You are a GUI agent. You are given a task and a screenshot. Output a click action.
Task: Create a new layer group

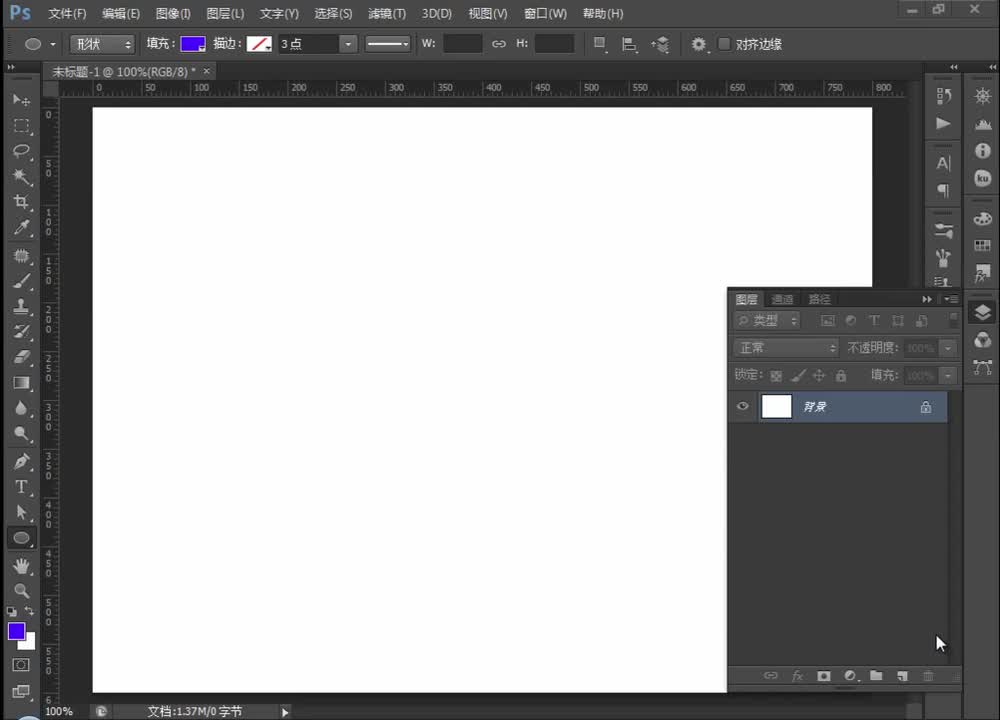coord(876,675)
